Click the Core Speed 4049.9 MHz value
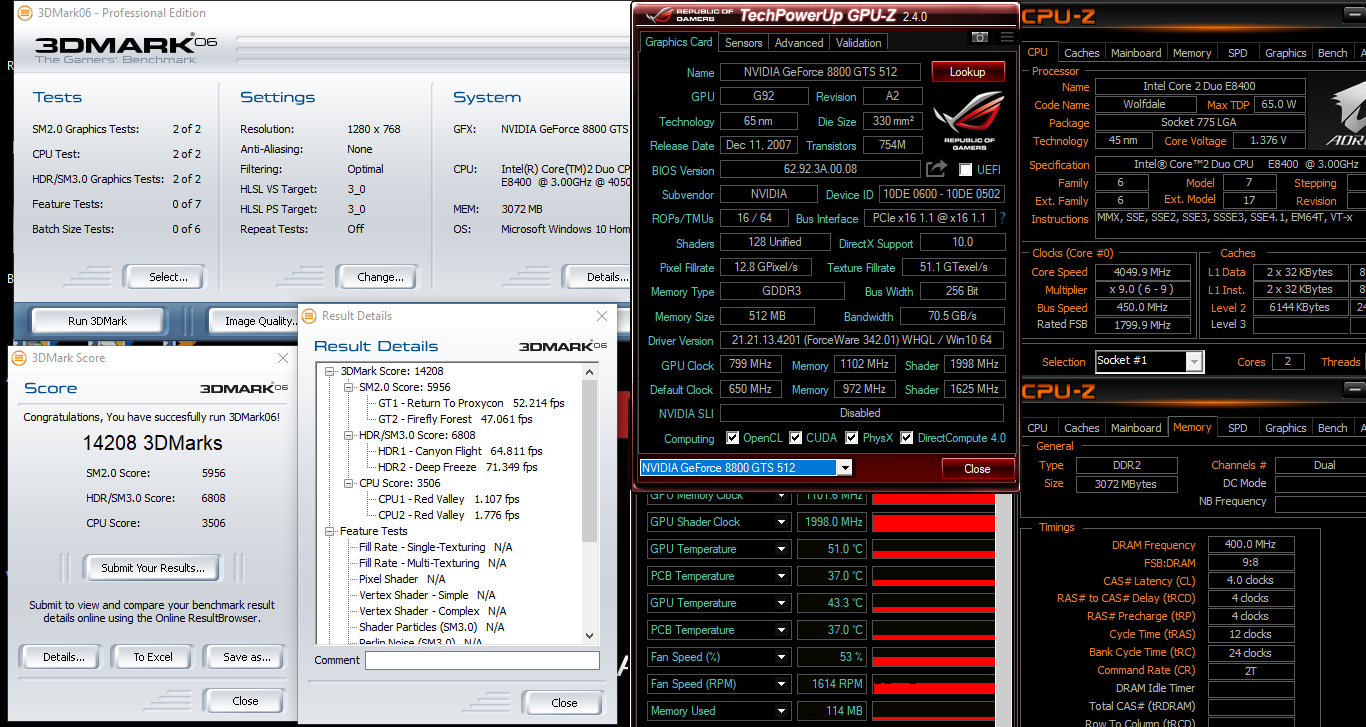The image size is (1366, 727). (1143, 272)
